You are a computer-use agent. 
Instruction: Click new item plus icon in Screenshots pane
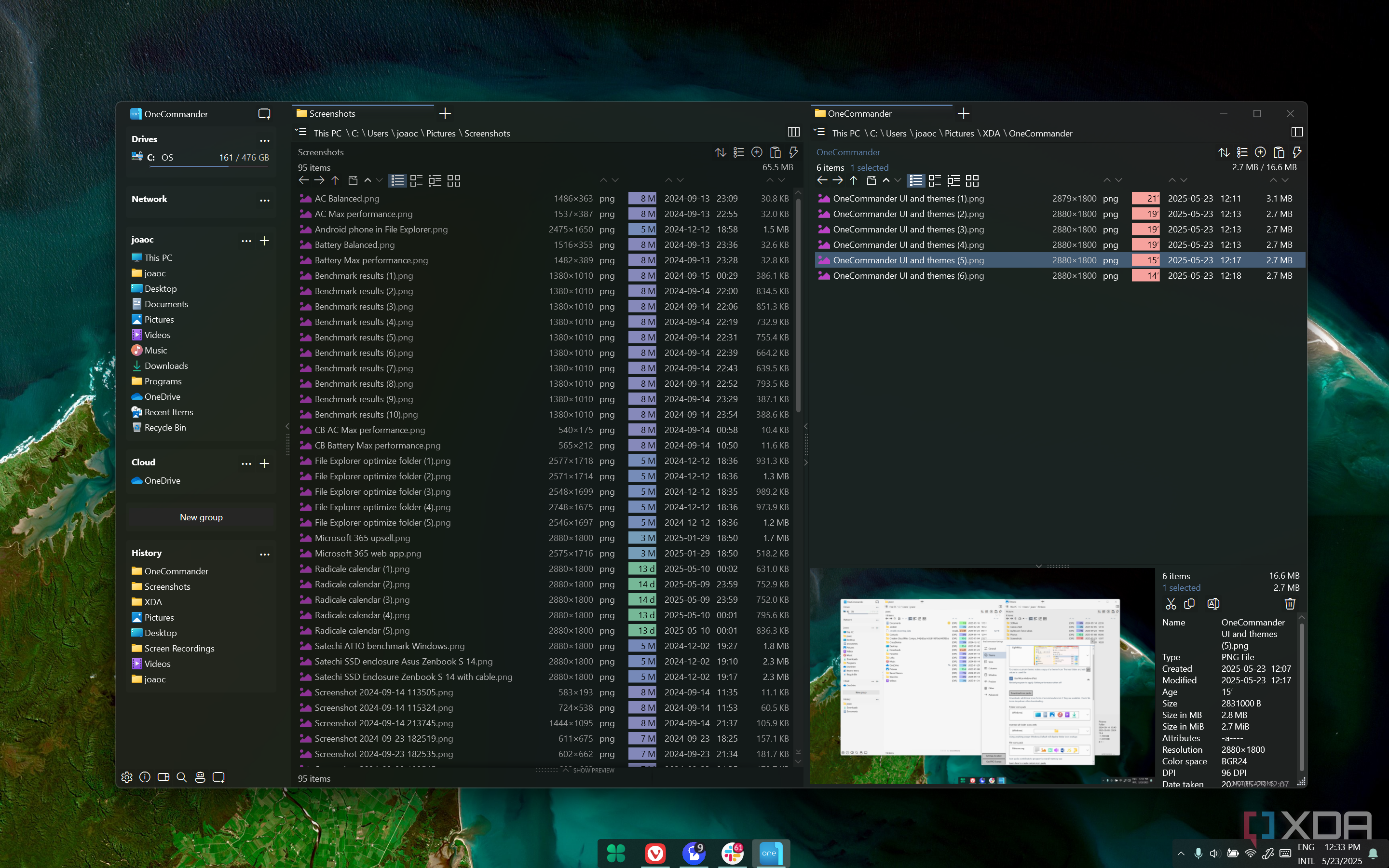pyautogui.click(x=757, y=152)
